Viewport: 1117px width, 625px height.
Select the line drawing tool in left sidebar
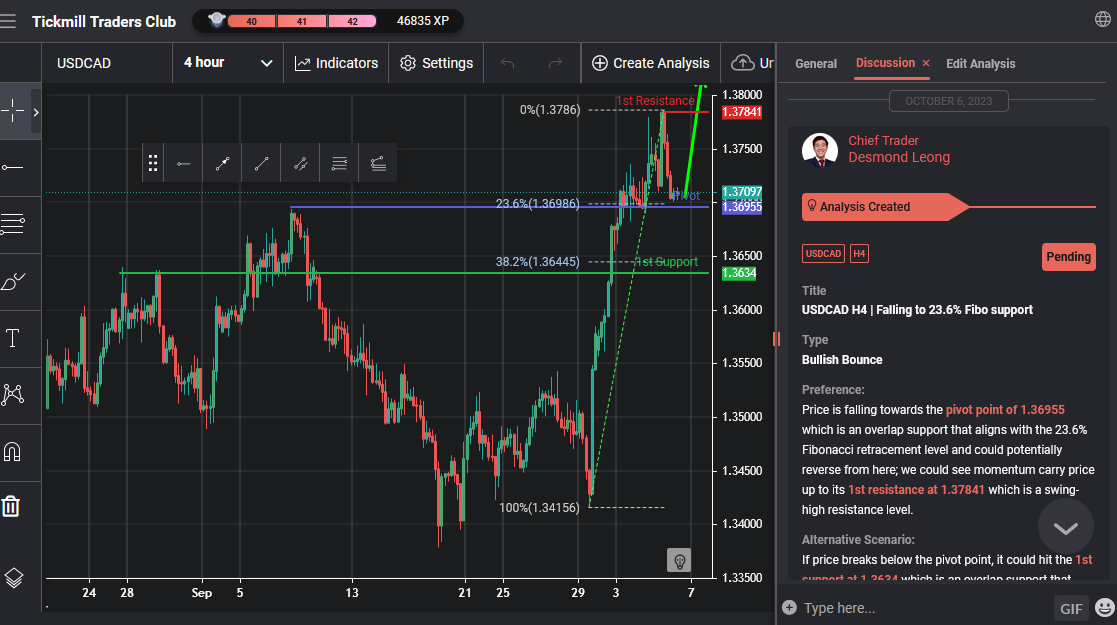[13, 167]
